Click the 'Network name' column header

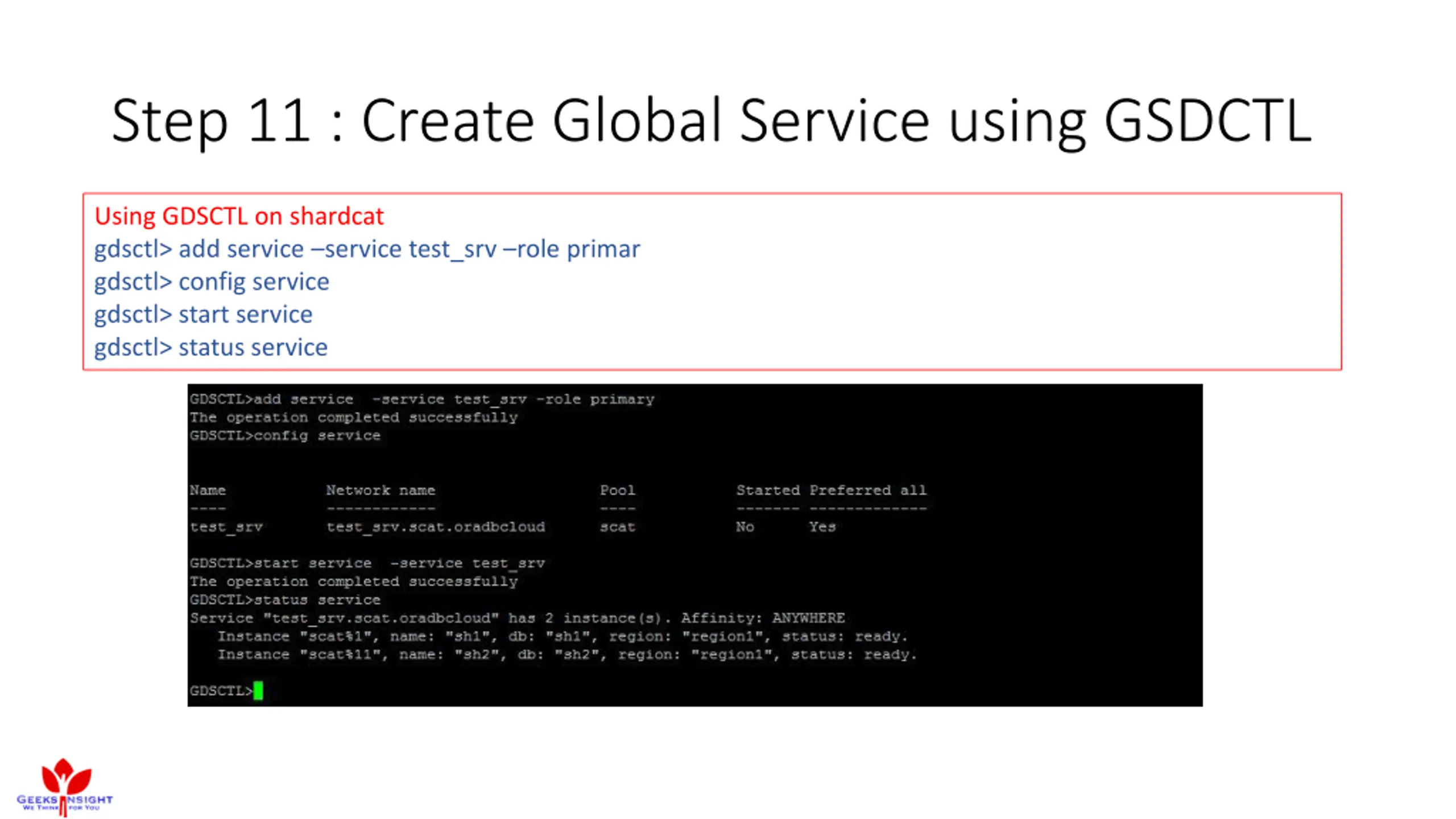pyautogui.click(x=380, y=490)
